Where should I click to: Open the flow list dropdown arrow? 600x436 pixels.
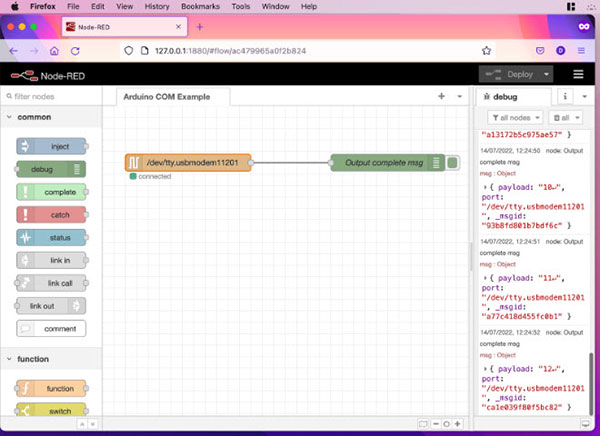tap(458, 96)
